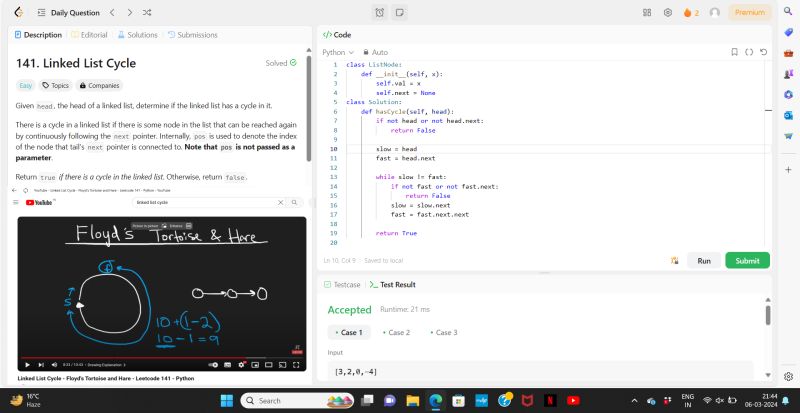Go to previous question arrow
The image size is (800, 413).
click(x=112, y=13)
